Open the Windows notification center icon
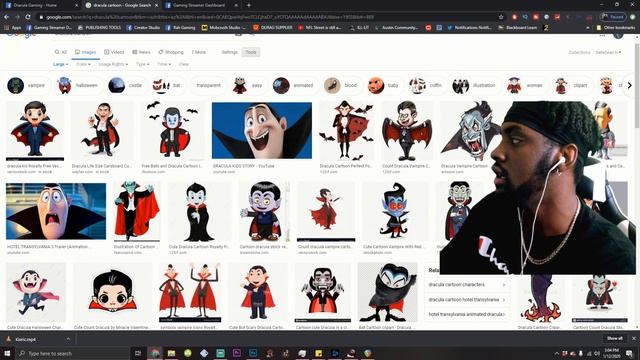 click(x=629, y=353)
